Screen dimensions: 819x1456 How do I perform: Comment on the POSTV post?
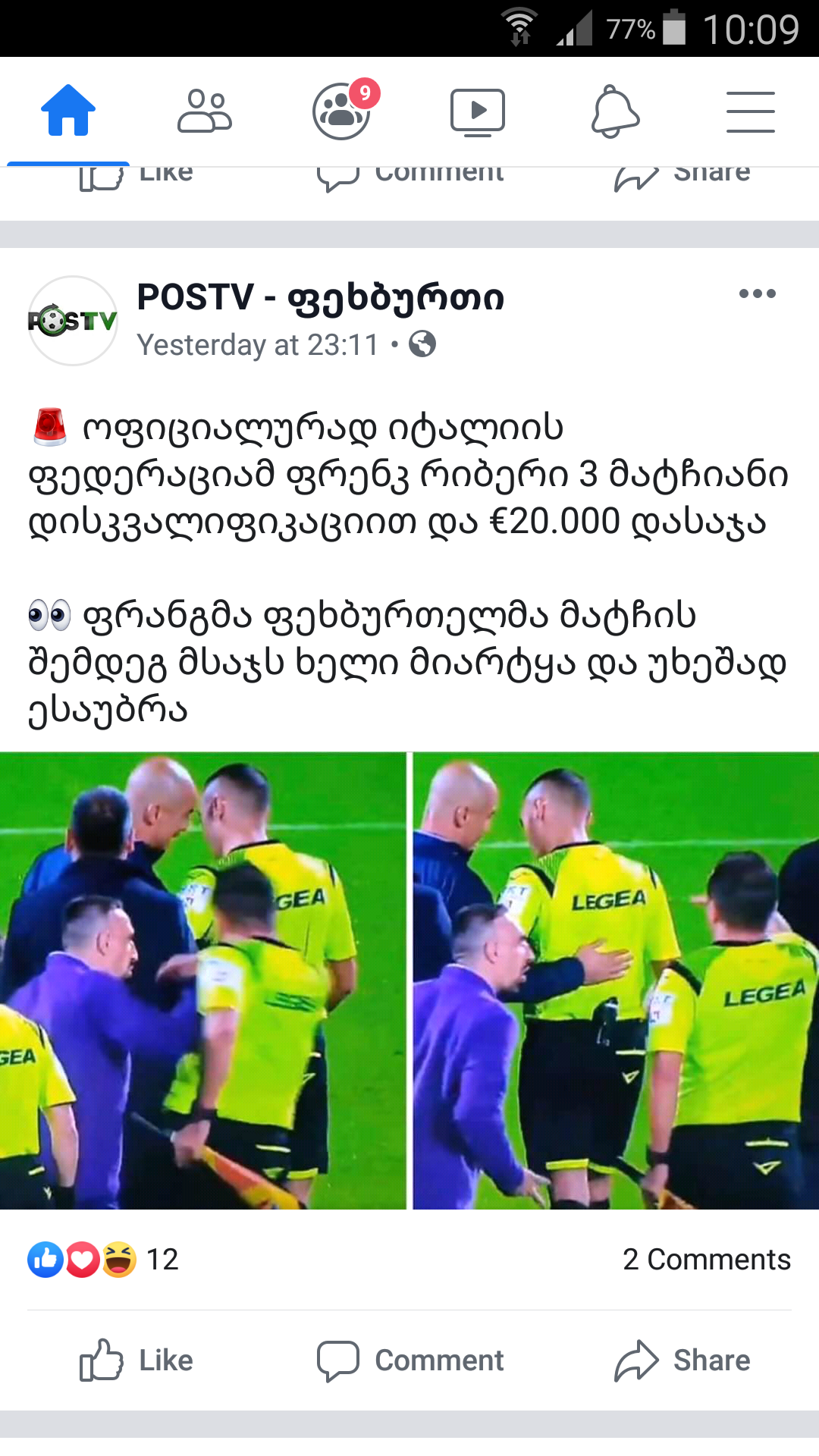tap(410, 1360)
